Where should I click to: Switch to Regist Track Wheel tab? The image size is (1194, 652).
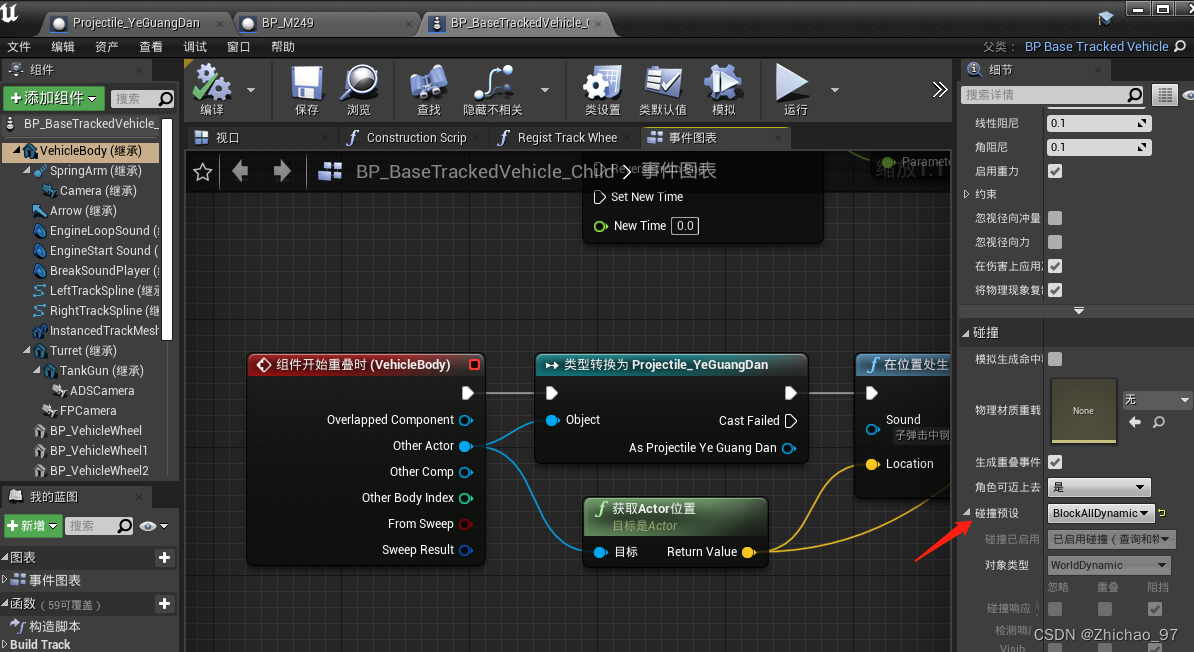[567, 138]
